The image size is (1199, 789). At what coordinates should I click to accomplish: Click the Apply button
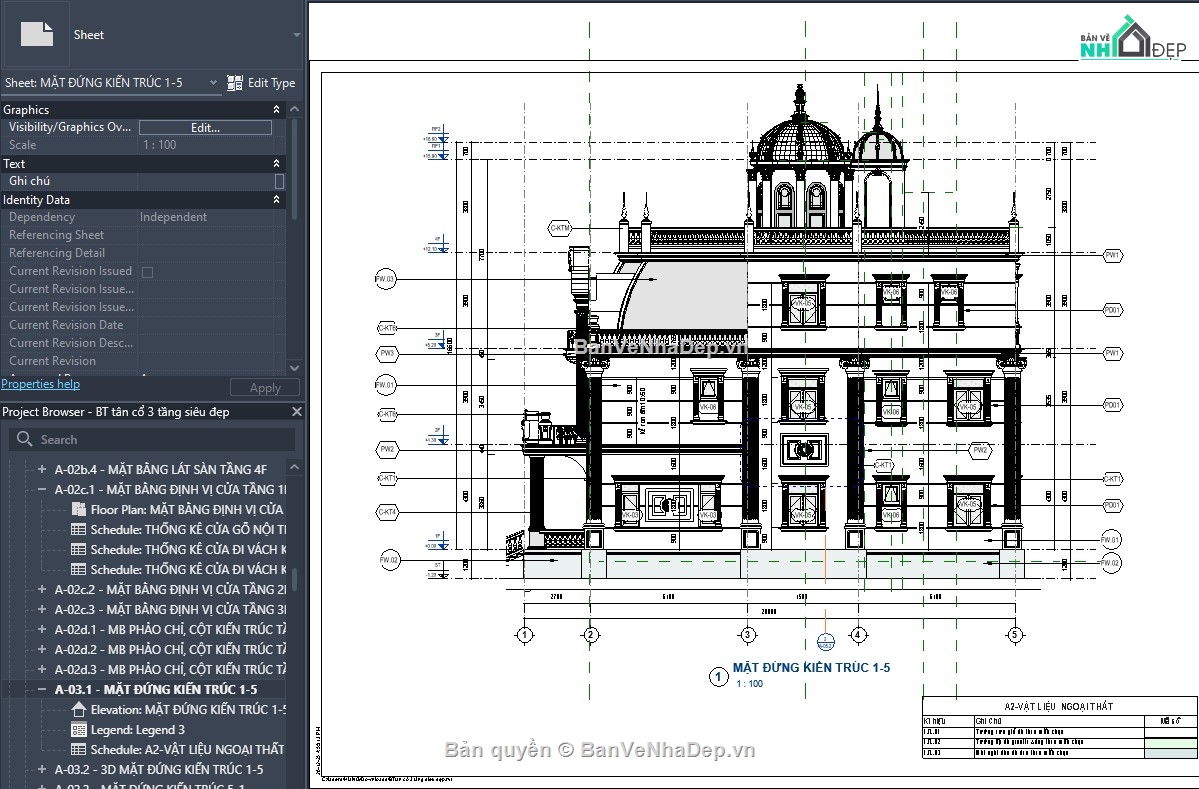coord(265,388)
